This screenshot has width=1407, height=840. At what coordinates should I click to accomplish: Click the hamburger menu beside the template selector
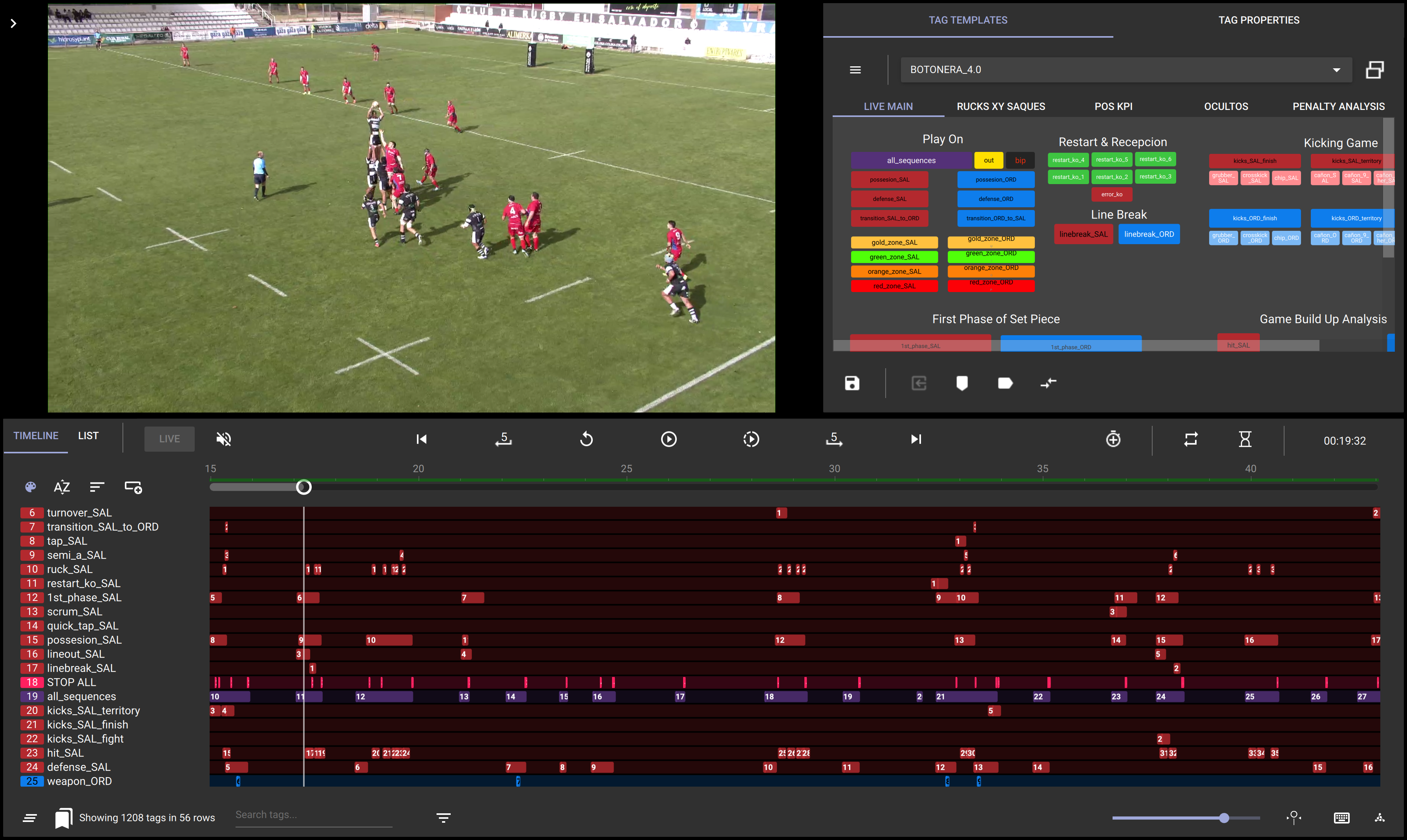[x=855, y=69]
